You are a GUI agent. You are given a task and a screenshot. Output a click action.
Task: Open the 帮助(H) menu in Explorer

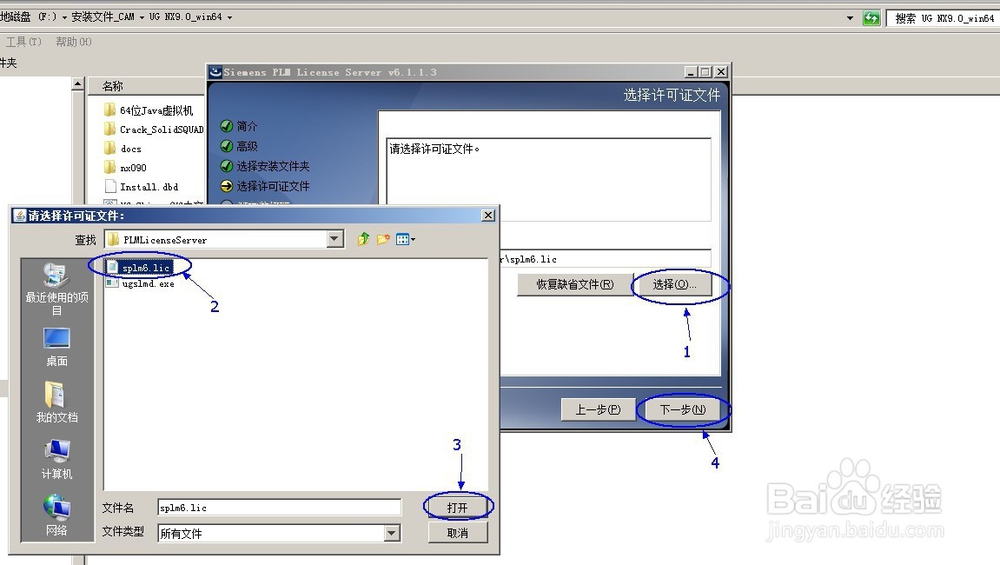[x=74, y=41]
